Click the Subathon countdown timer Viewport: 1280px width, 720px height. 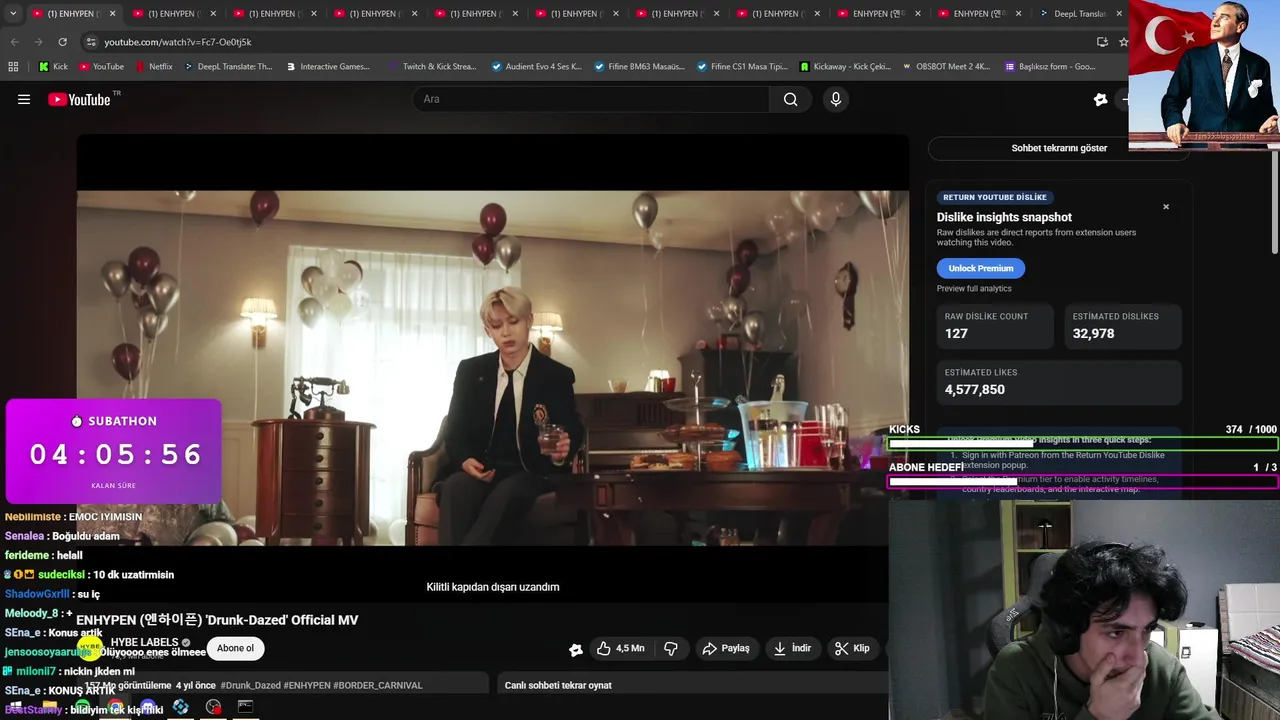click(114, 451)
